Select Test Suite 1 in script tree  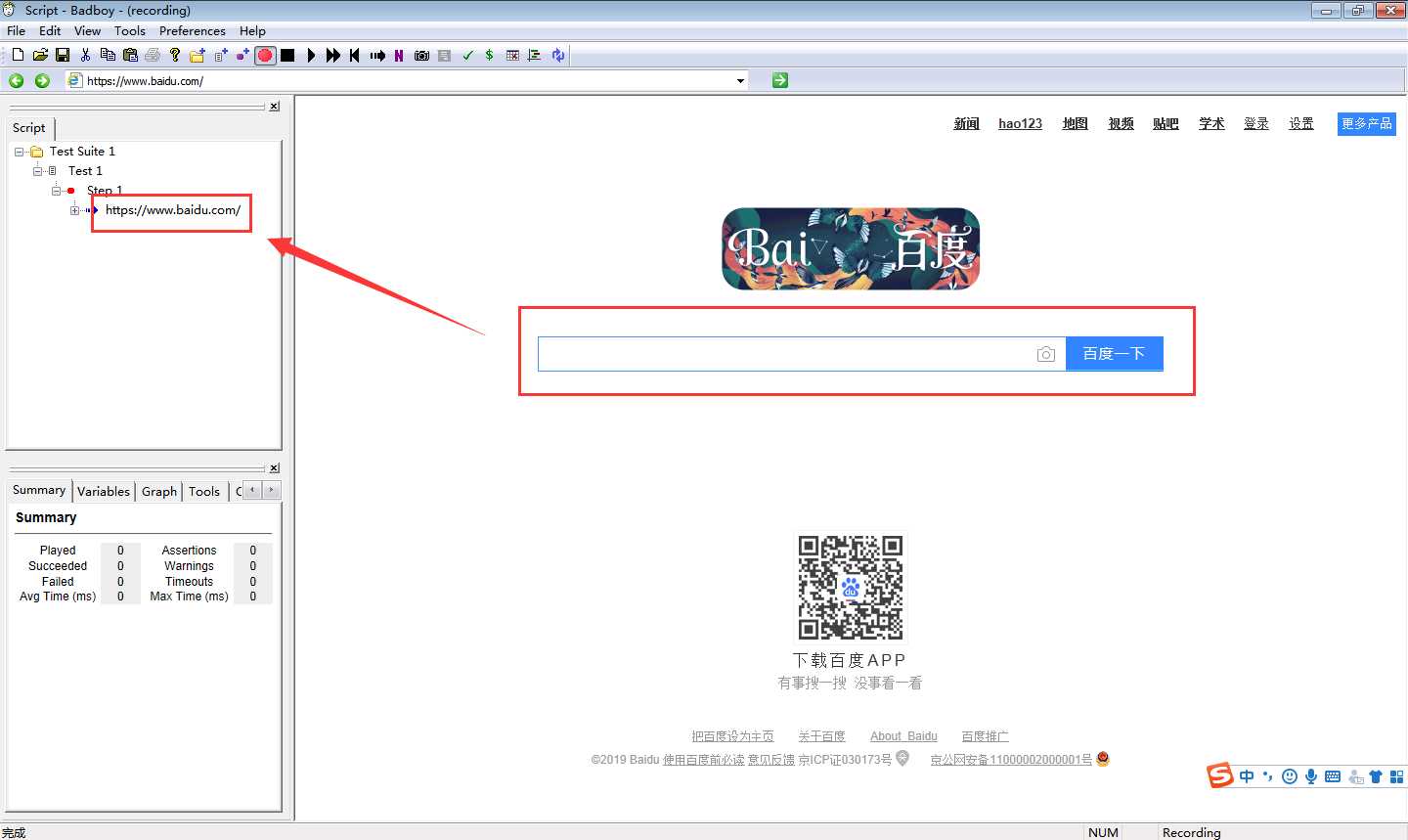[82, 152]
